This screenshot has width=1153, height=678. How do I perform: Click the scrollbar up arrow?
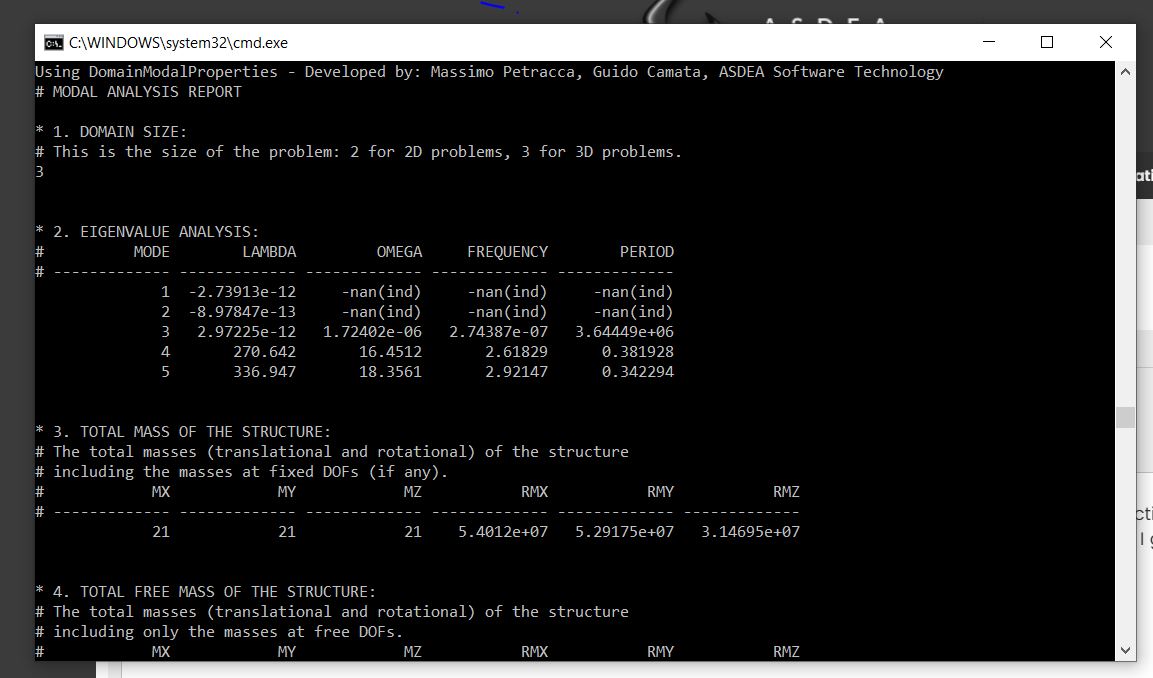tap(1125, 71)
